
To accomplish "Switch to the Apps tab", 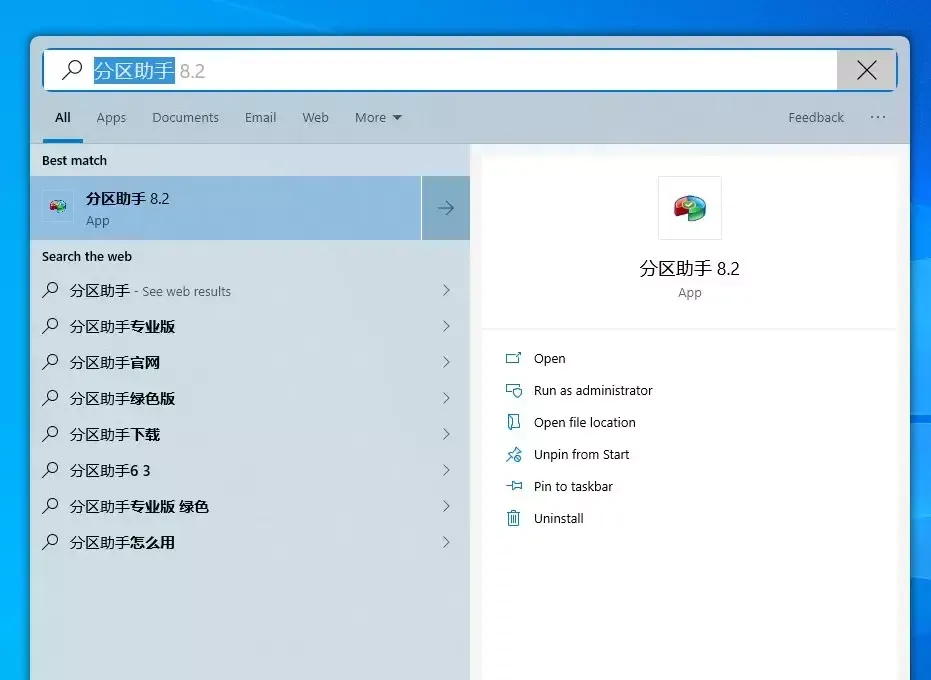I will (111, 117).
